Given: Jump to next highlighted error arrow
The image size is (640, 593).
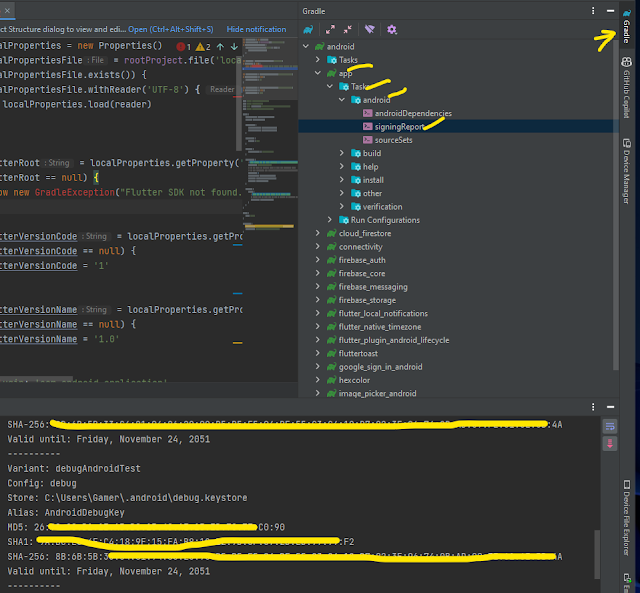Looking at the screenshot, I should [233, 46].
